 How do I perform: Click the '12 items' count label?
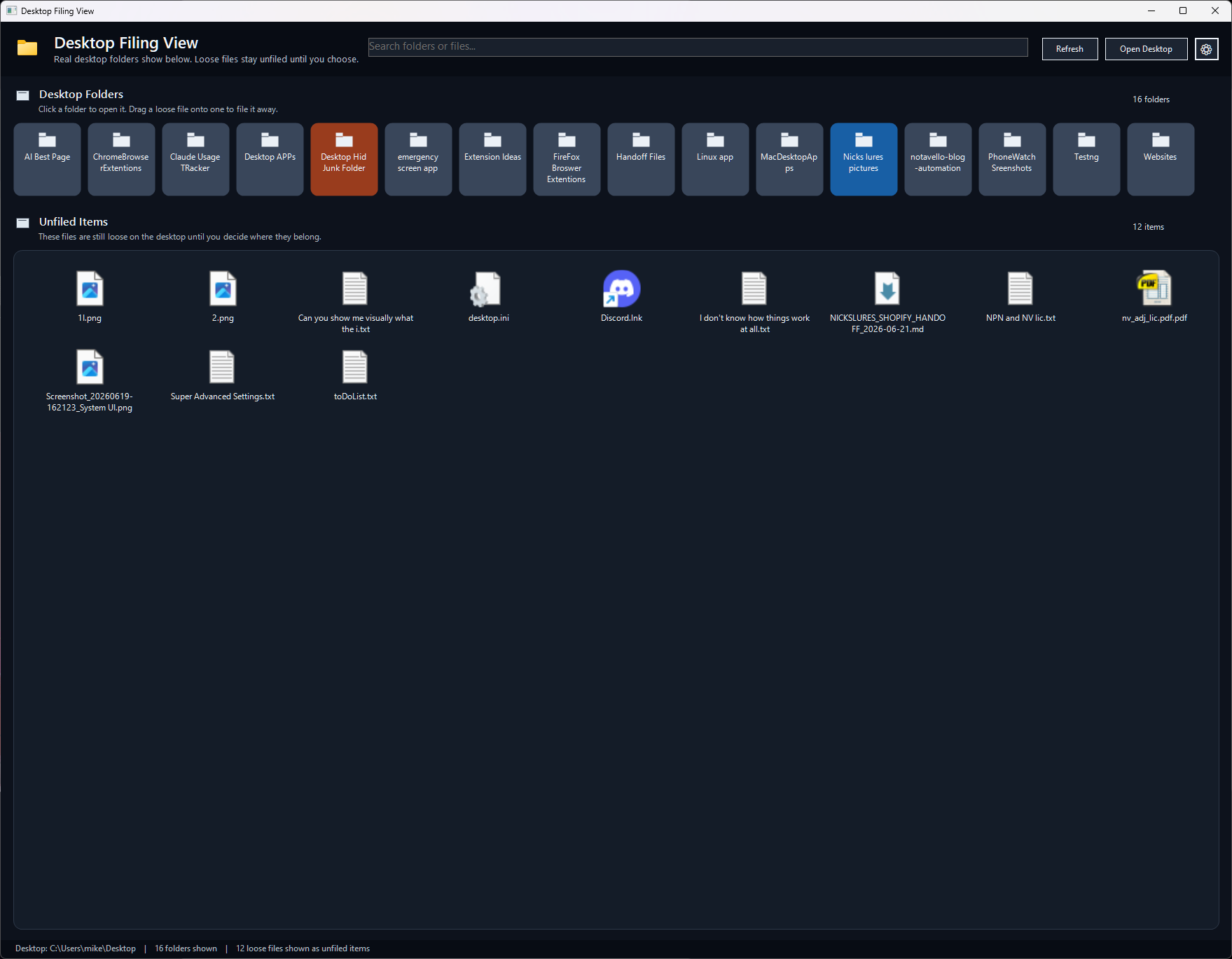click(x=1148, y=227)
